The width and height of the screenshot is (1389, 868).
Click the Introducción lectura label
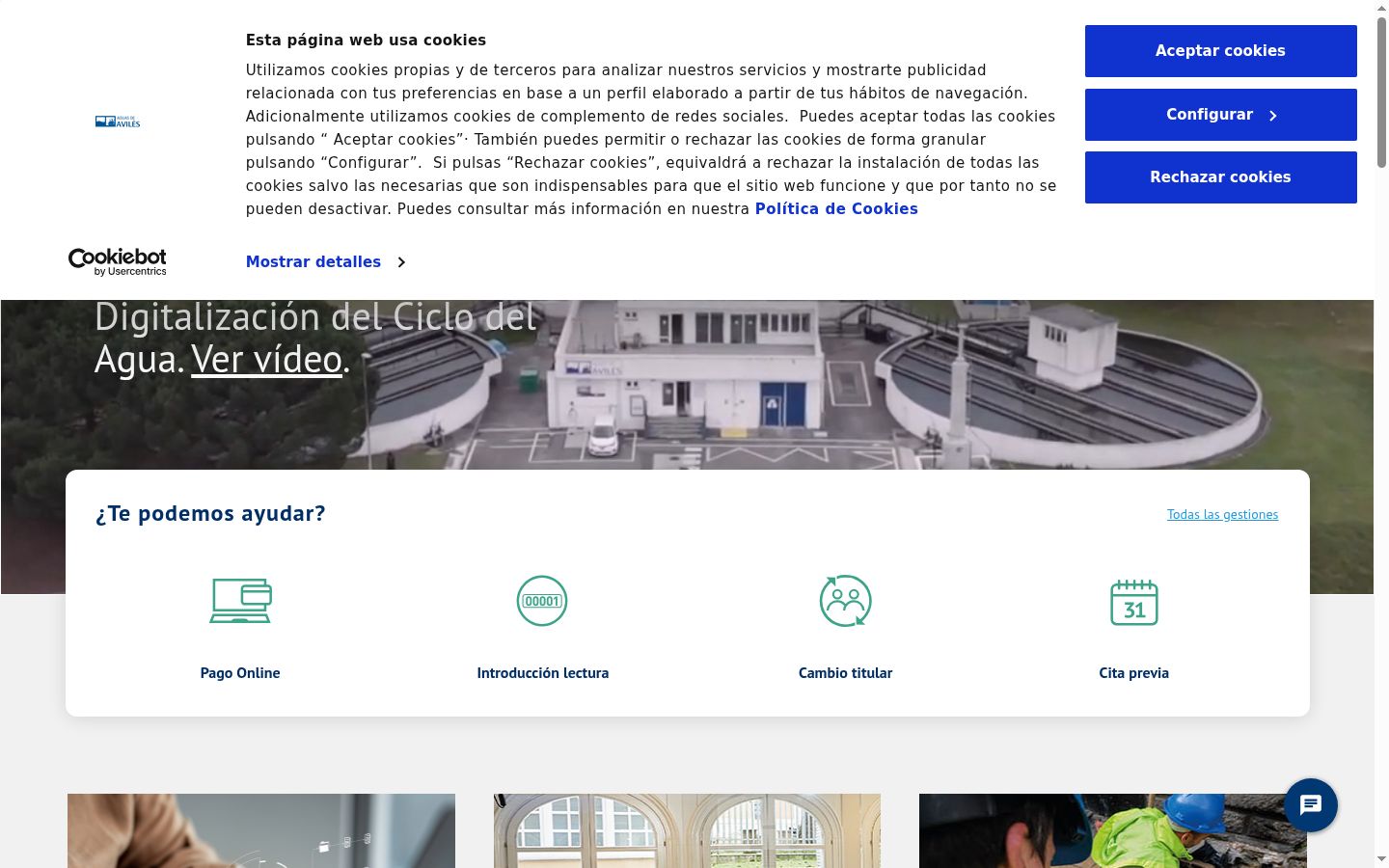click(x=543, y=673)
